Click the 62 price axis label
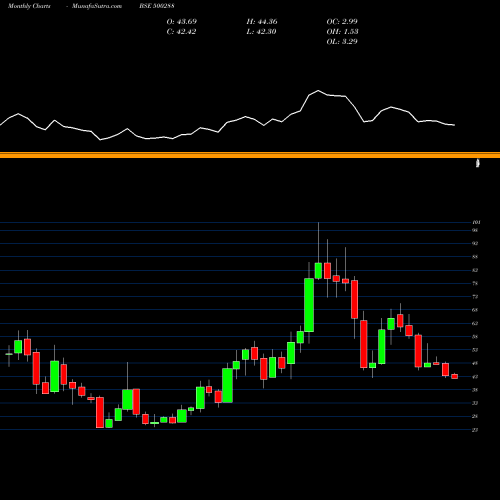The width and height of the screenshot is (500, 500). [x=475, y=323]
